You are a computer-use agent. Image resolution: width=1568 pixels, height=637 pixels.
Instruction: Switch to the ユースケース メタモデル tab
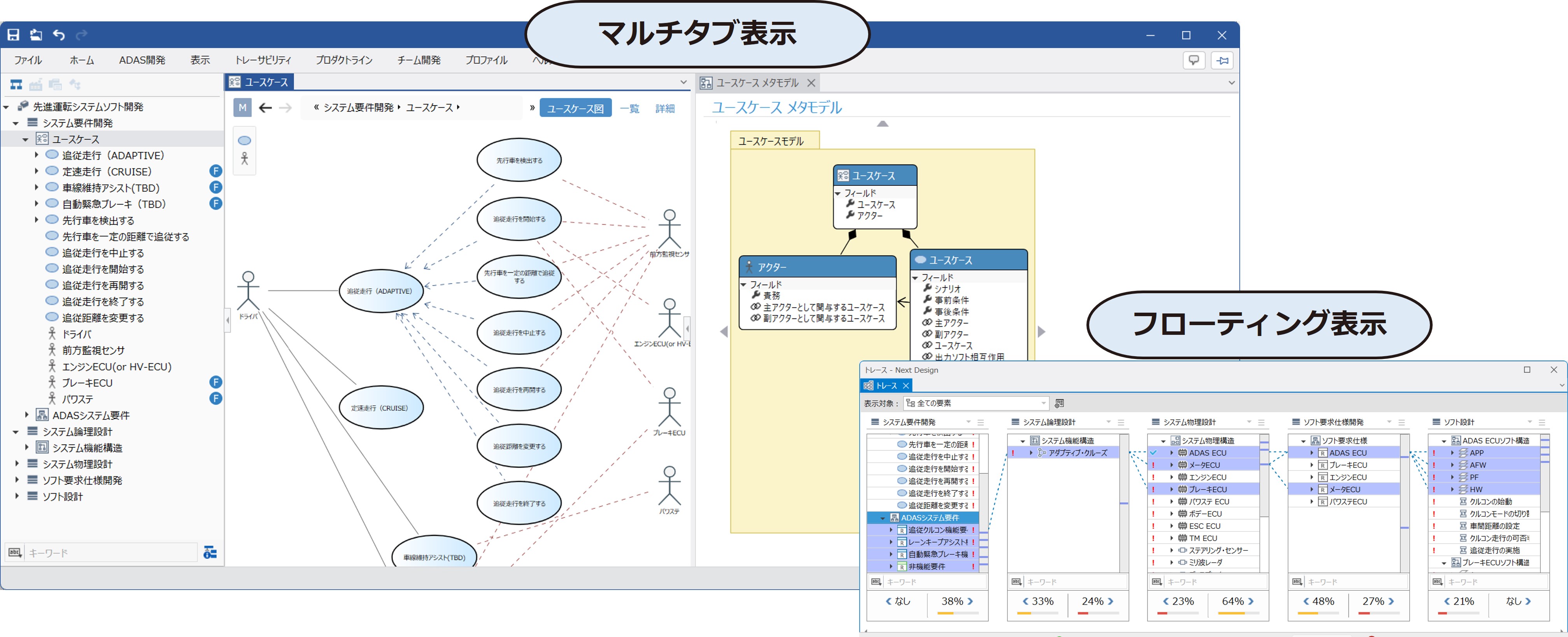coord(757,83)
